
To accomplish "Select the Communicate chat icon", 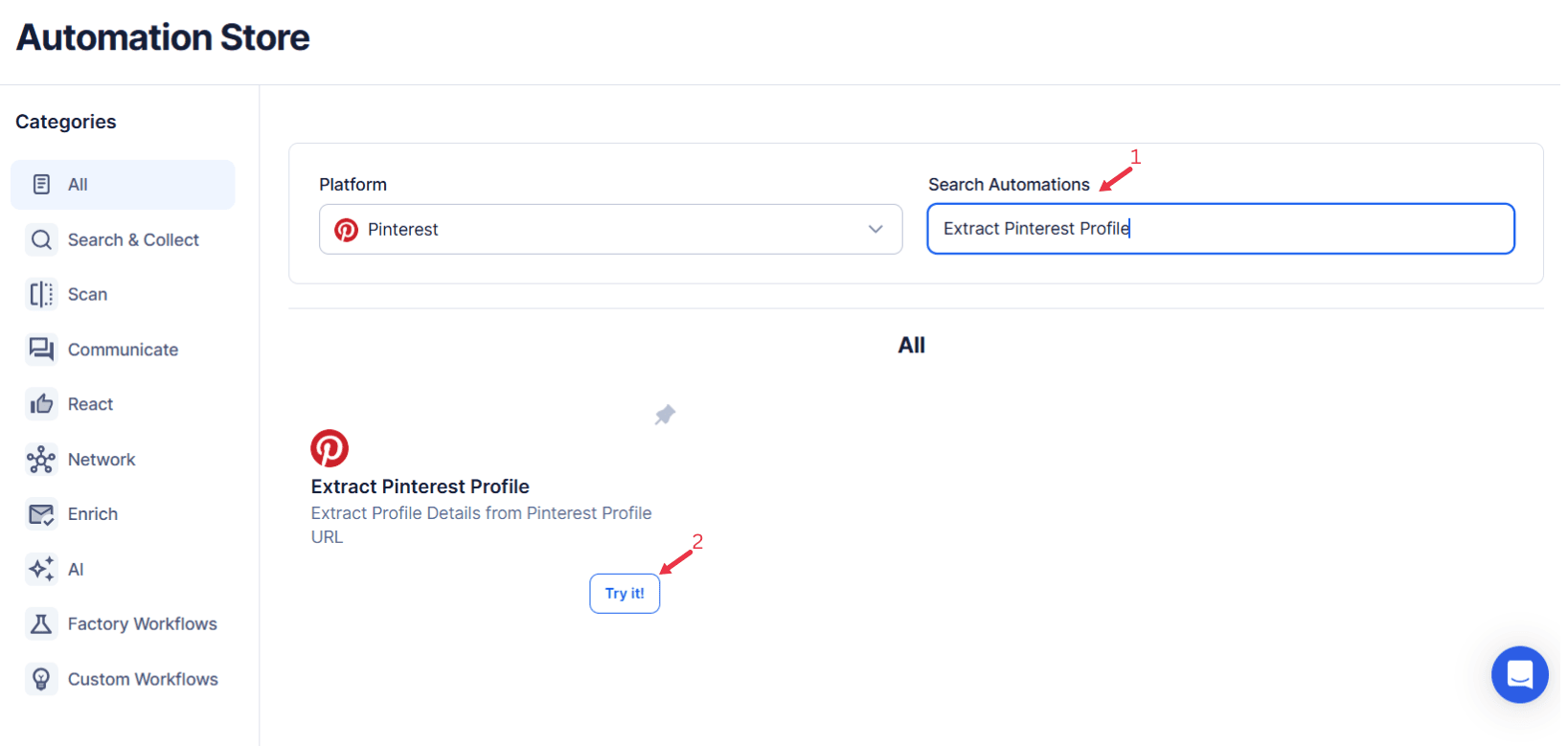I will pos(41,349).
